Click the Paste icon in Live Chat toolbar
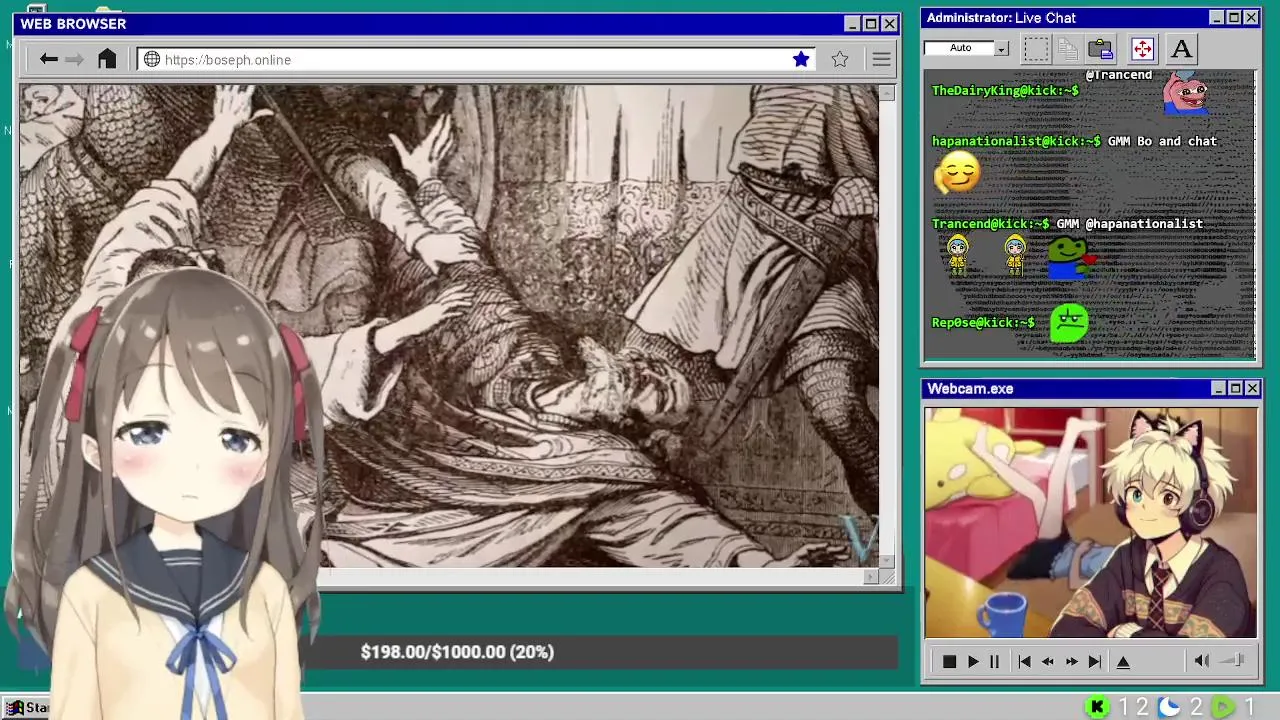The width and height of the screenshot is (1280, 720). point(1101,48)
